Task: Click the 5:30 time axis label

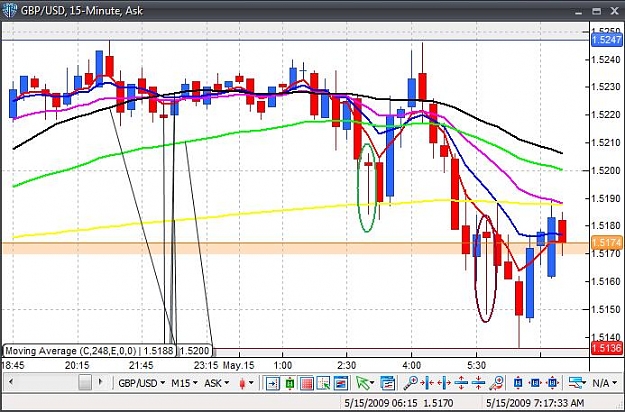Action: pos(476,365)
